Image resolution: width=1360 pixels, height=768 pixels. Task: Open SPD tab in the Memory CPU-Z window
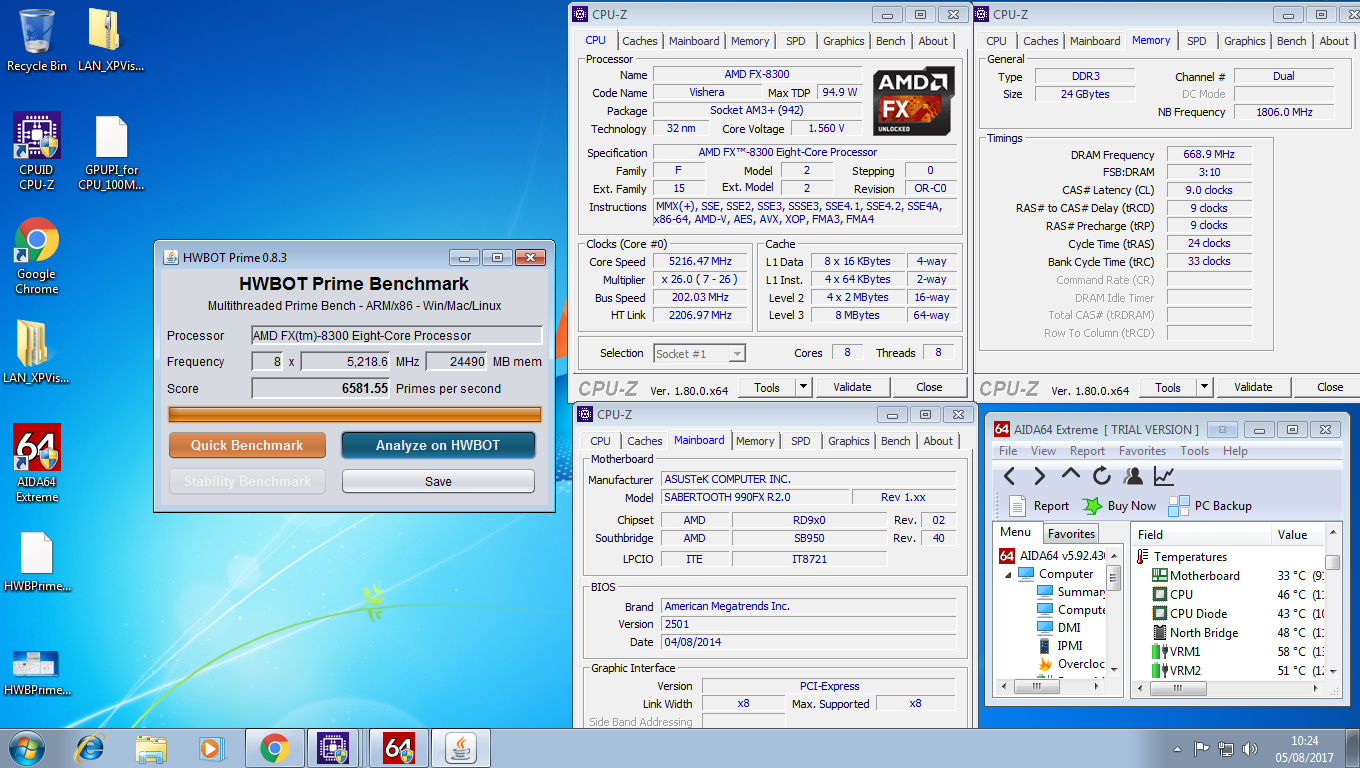point(1196,41)
